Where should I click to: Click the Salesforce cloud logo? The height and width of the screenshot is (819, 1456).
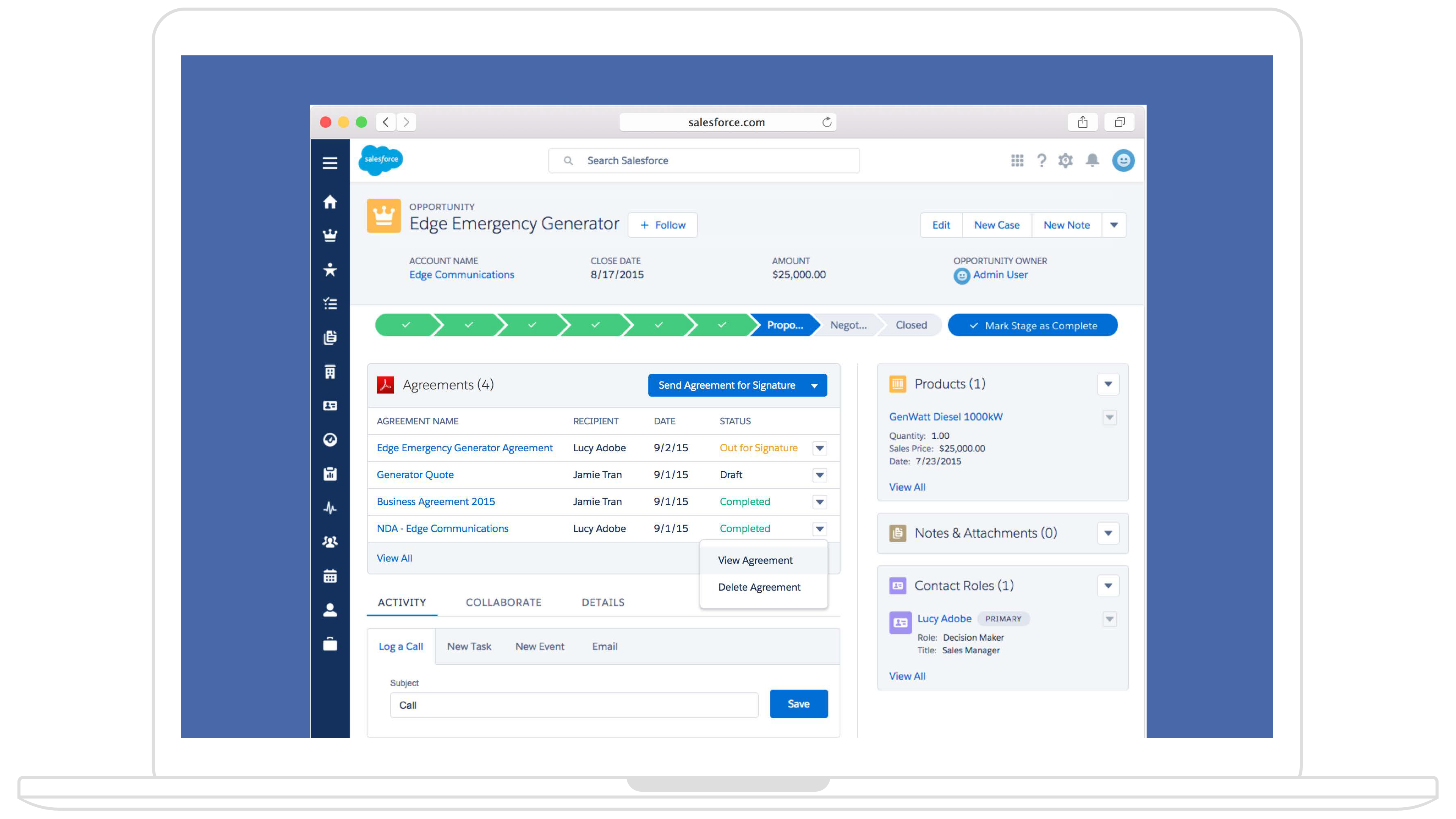tap(381, 160)
